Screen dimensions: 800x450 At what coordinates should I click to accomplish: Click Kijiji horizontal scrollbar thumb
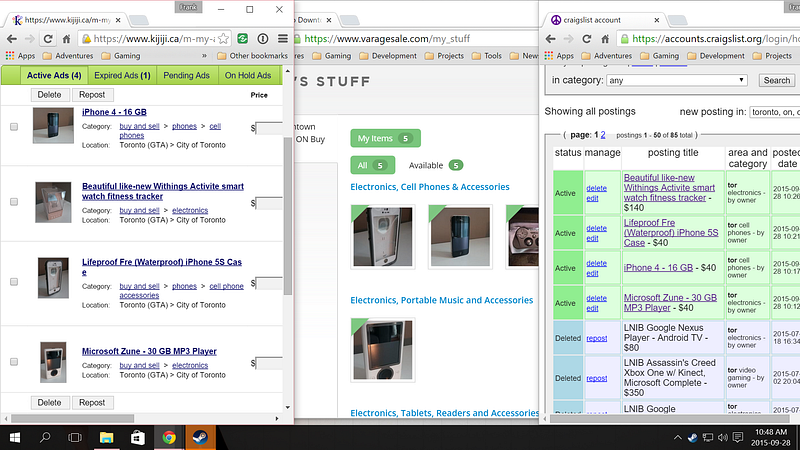(72, 418)
